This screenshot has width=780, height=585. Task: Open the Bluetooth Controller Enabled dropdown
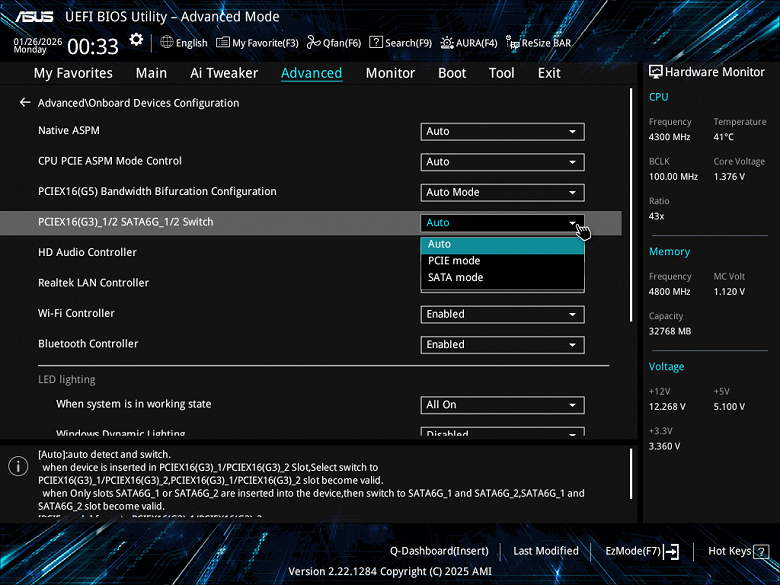(x=501, y=345)
